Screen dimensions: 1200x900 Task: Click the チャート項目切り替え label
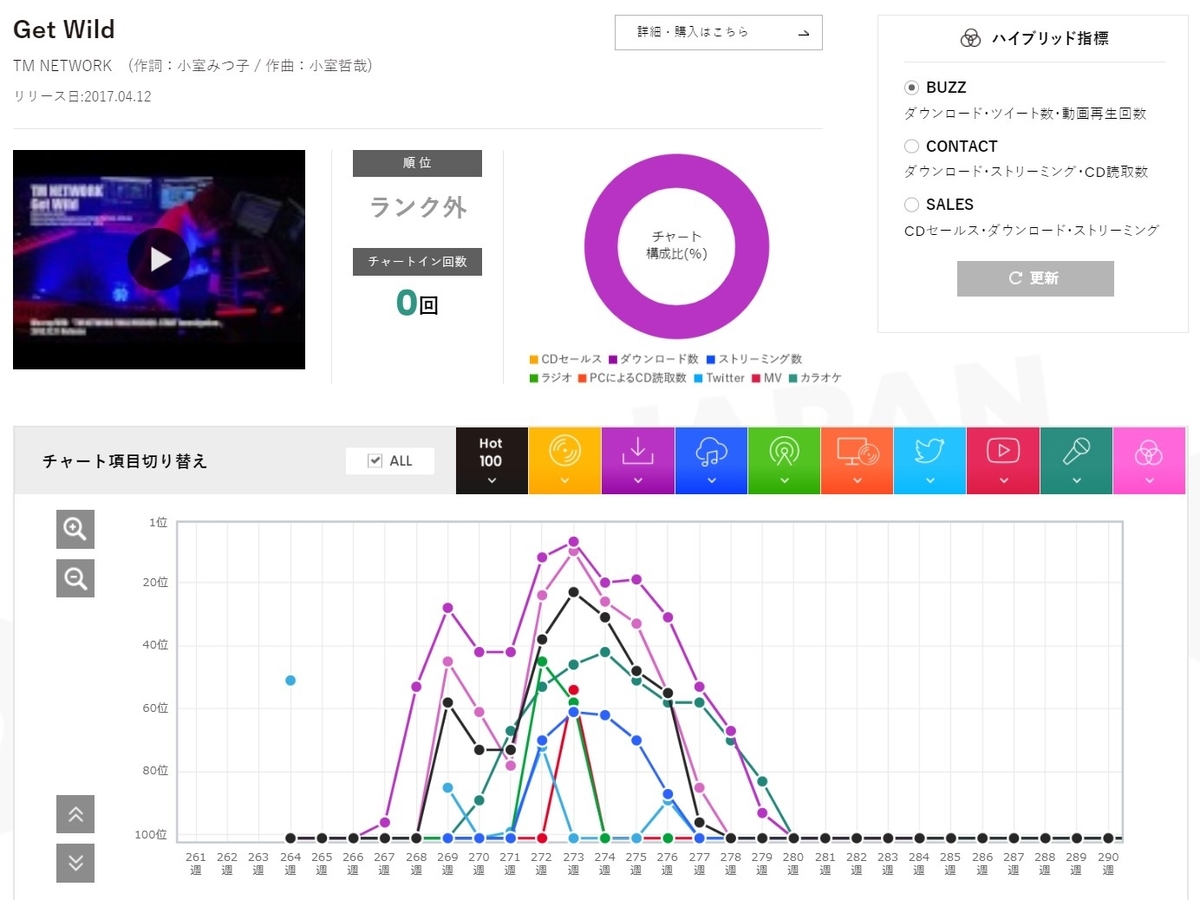[x=124, y=461]
